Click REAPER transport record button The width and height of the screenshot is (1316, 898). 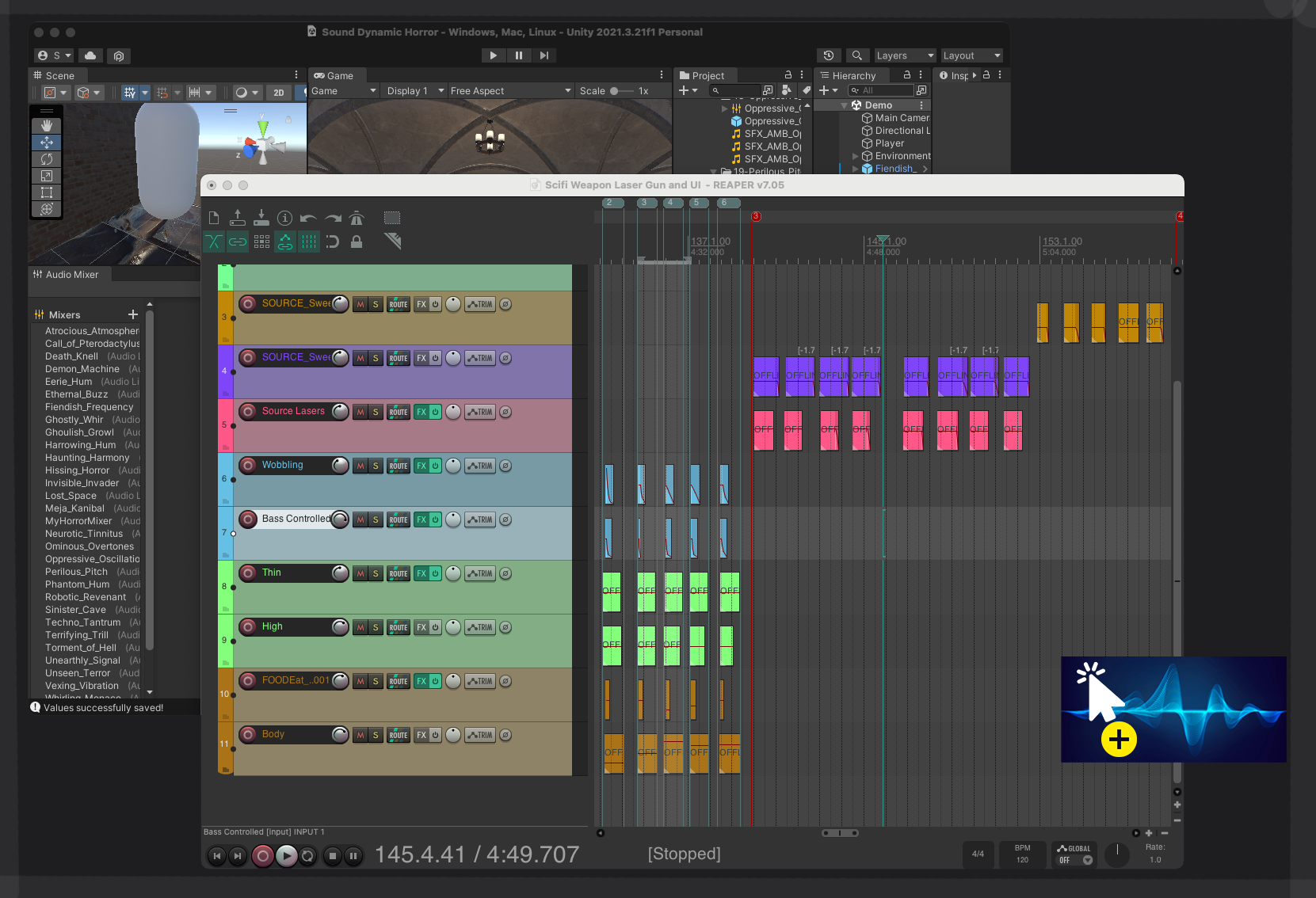click(x=263, y=855)
